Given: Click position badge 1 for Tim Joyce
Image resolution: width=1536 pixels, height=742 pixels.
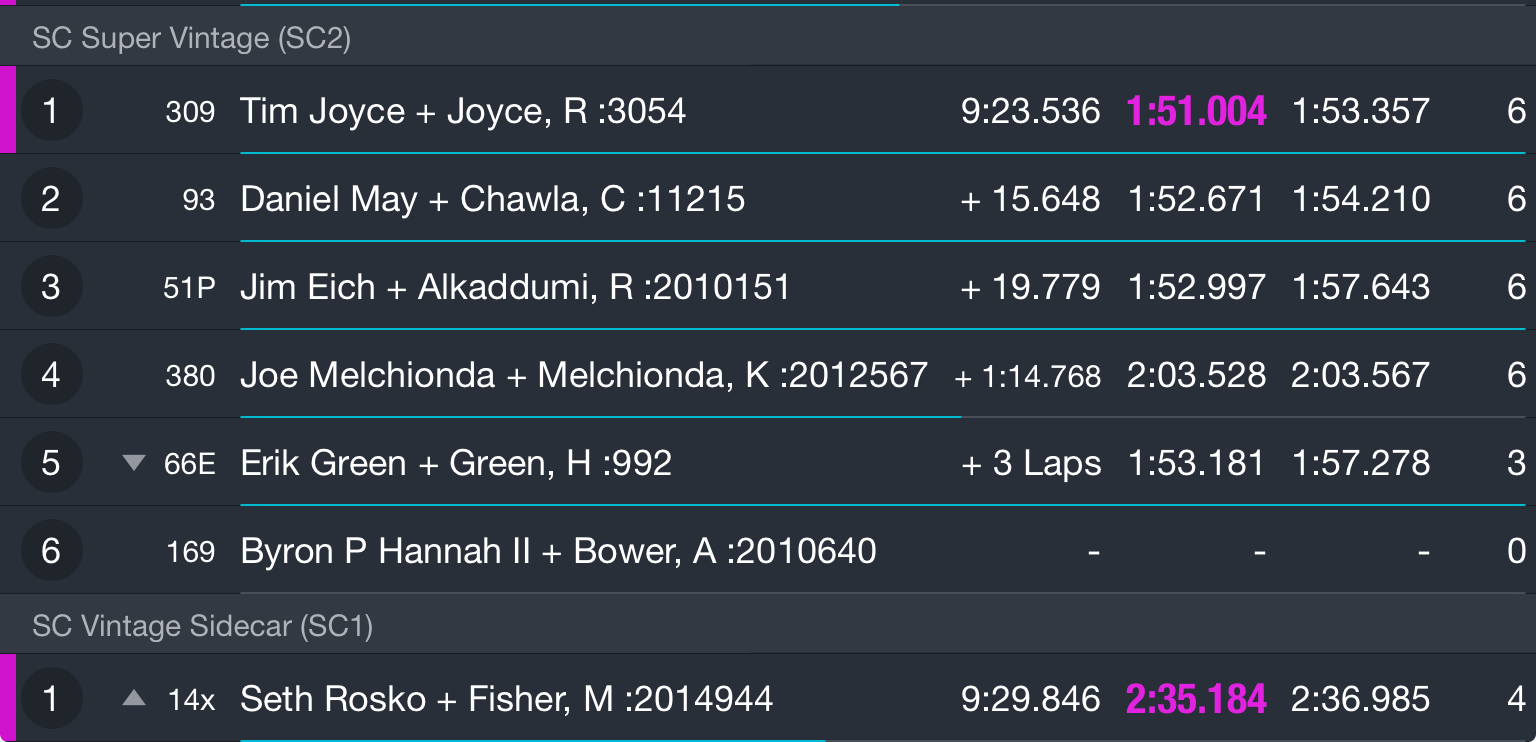Looking at the screenshot, I should point(51,111).
